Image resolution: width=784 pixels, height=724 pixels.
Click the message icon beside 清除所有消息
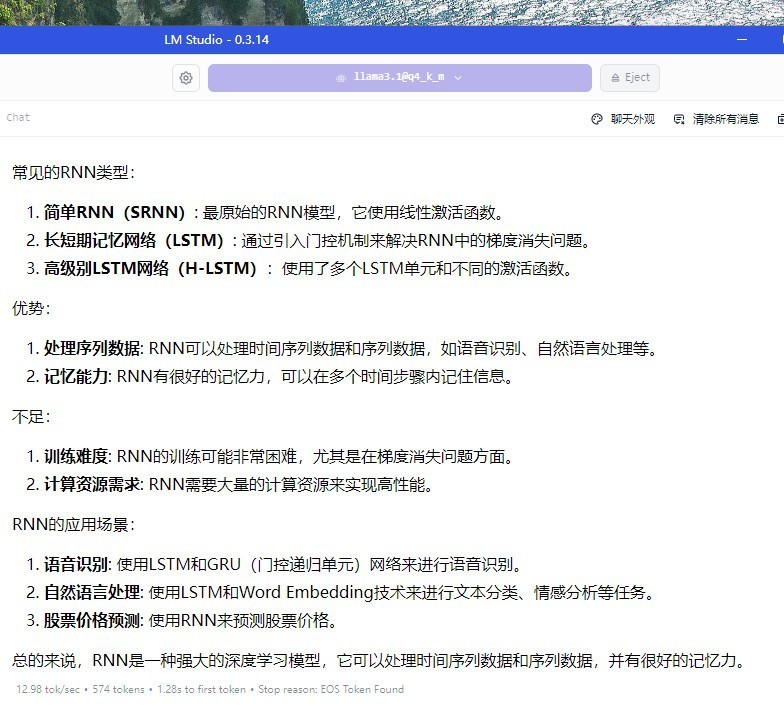tap(679, 119)
